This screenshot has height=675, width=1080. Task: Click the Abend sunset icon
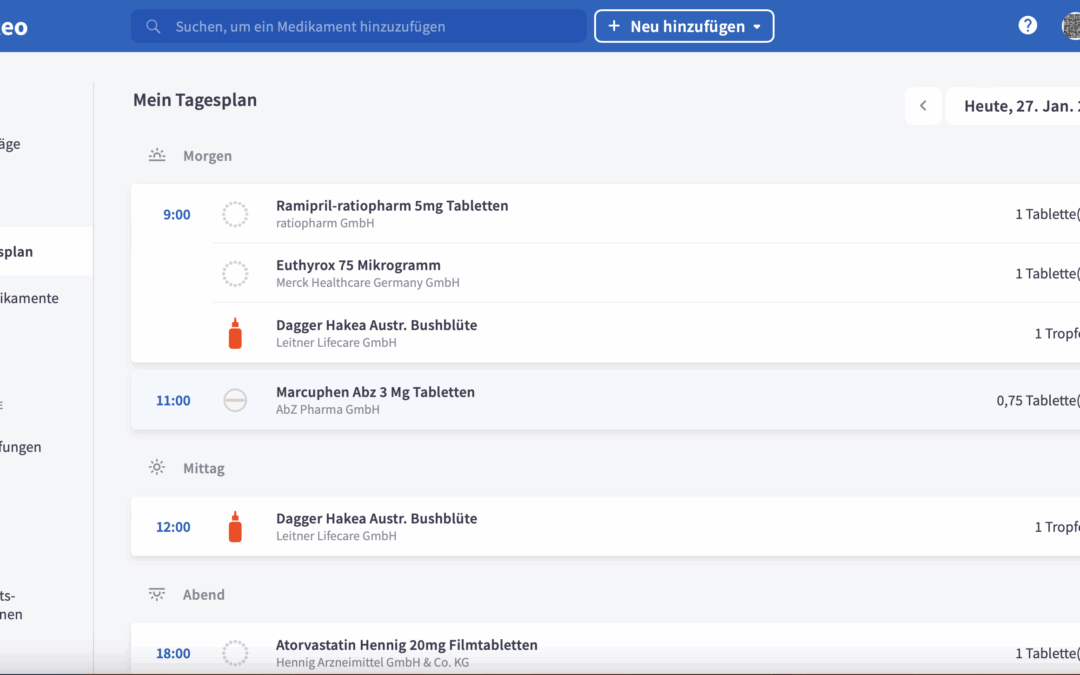[157, 594]
